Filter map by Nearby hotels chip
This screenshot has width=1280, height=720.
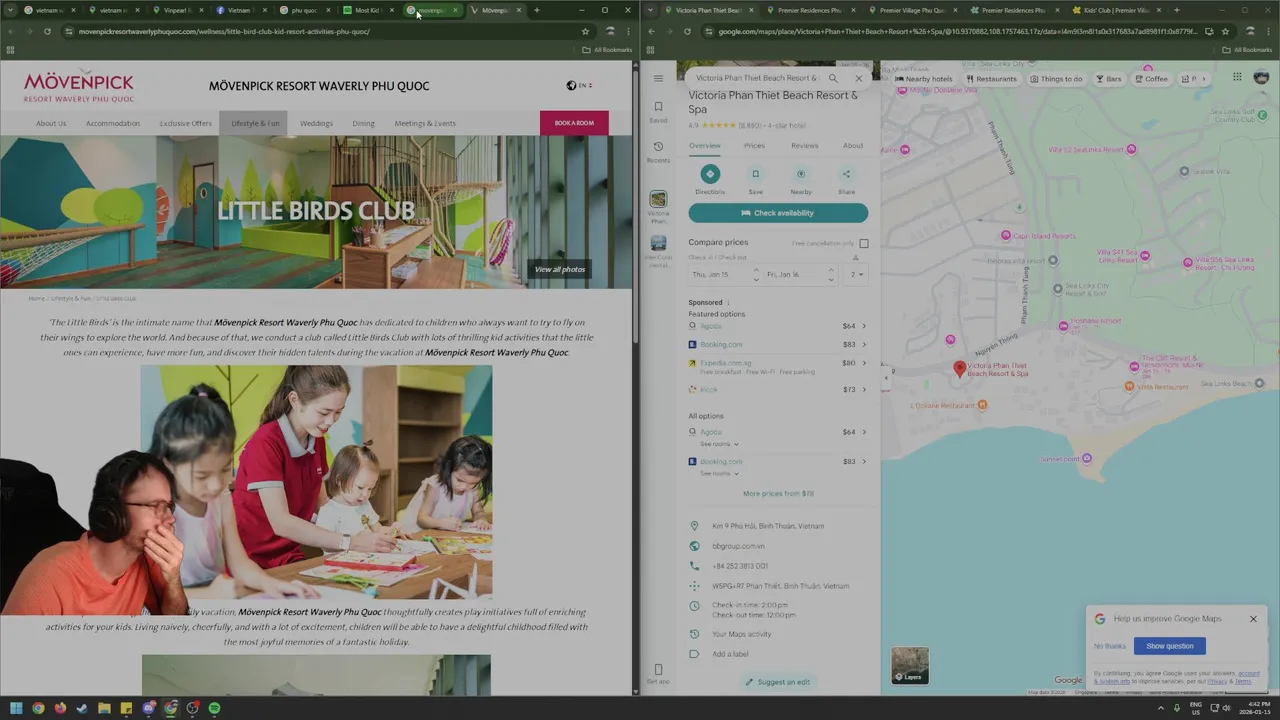click(x=924, y=78)
